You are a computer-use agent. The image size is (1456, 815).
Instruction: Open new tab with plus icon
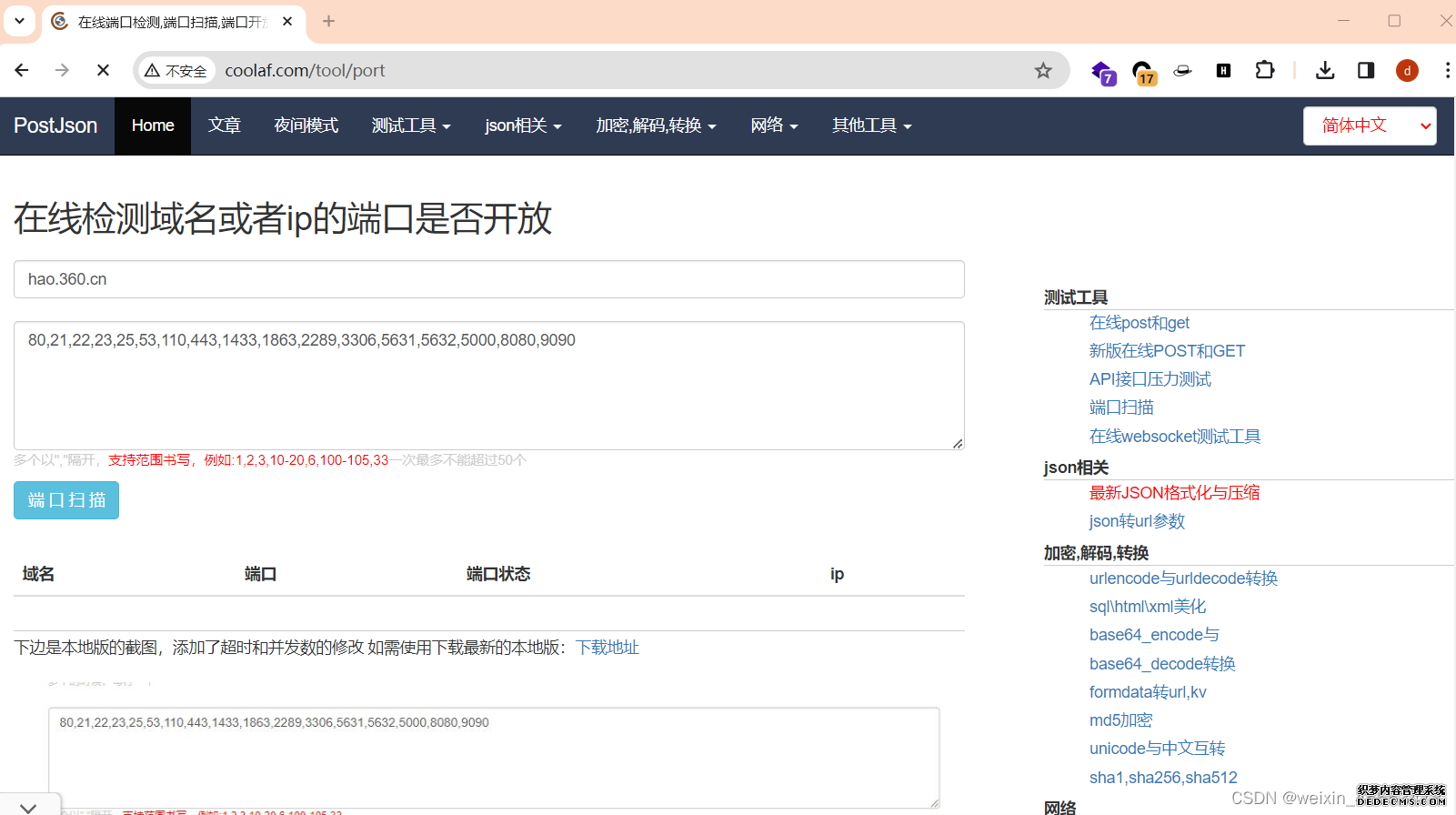328,21
